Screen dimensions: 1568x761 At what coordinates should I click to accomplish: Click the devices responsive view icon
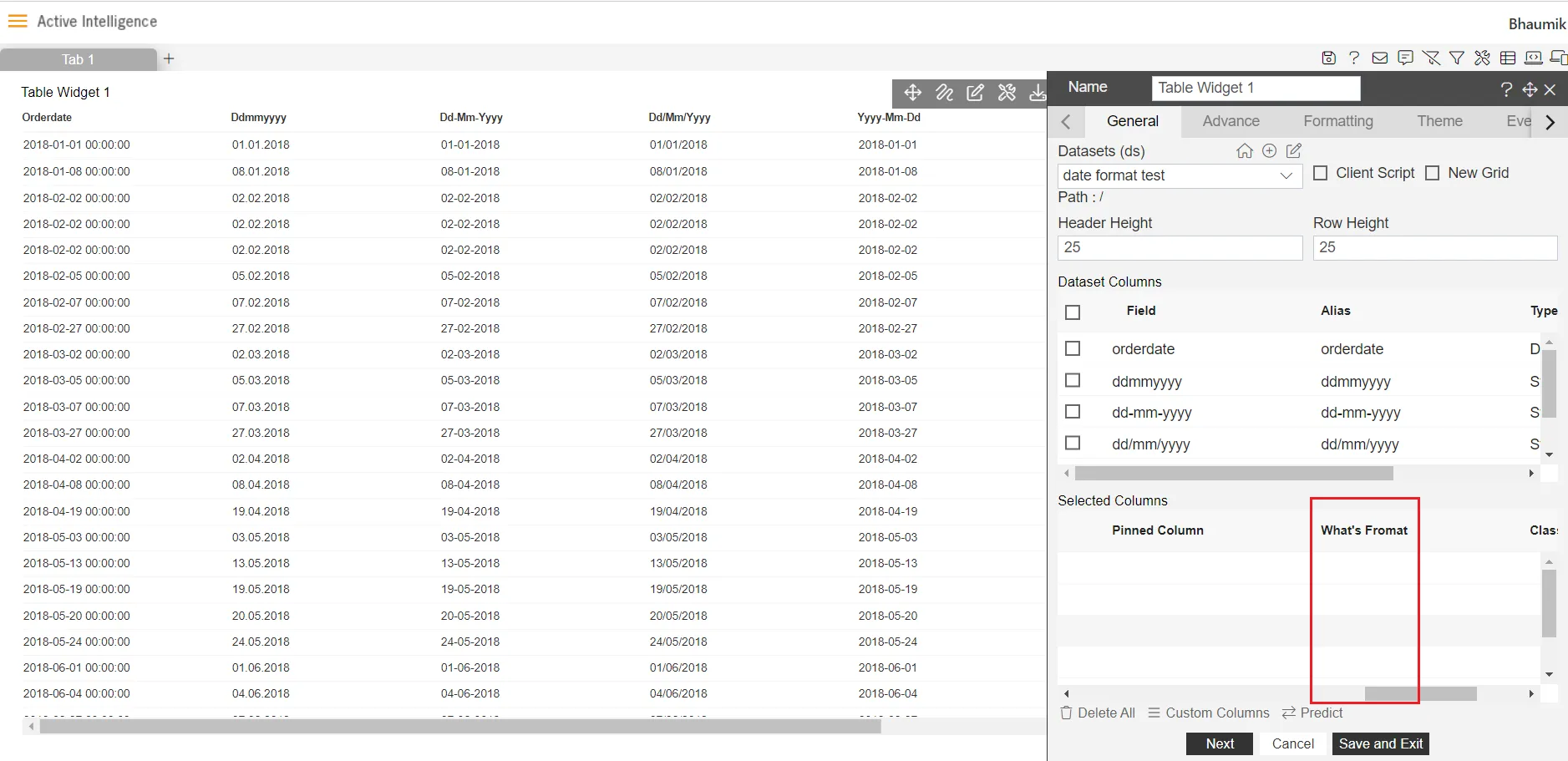pyautogui.click(x=1559, y=58)
